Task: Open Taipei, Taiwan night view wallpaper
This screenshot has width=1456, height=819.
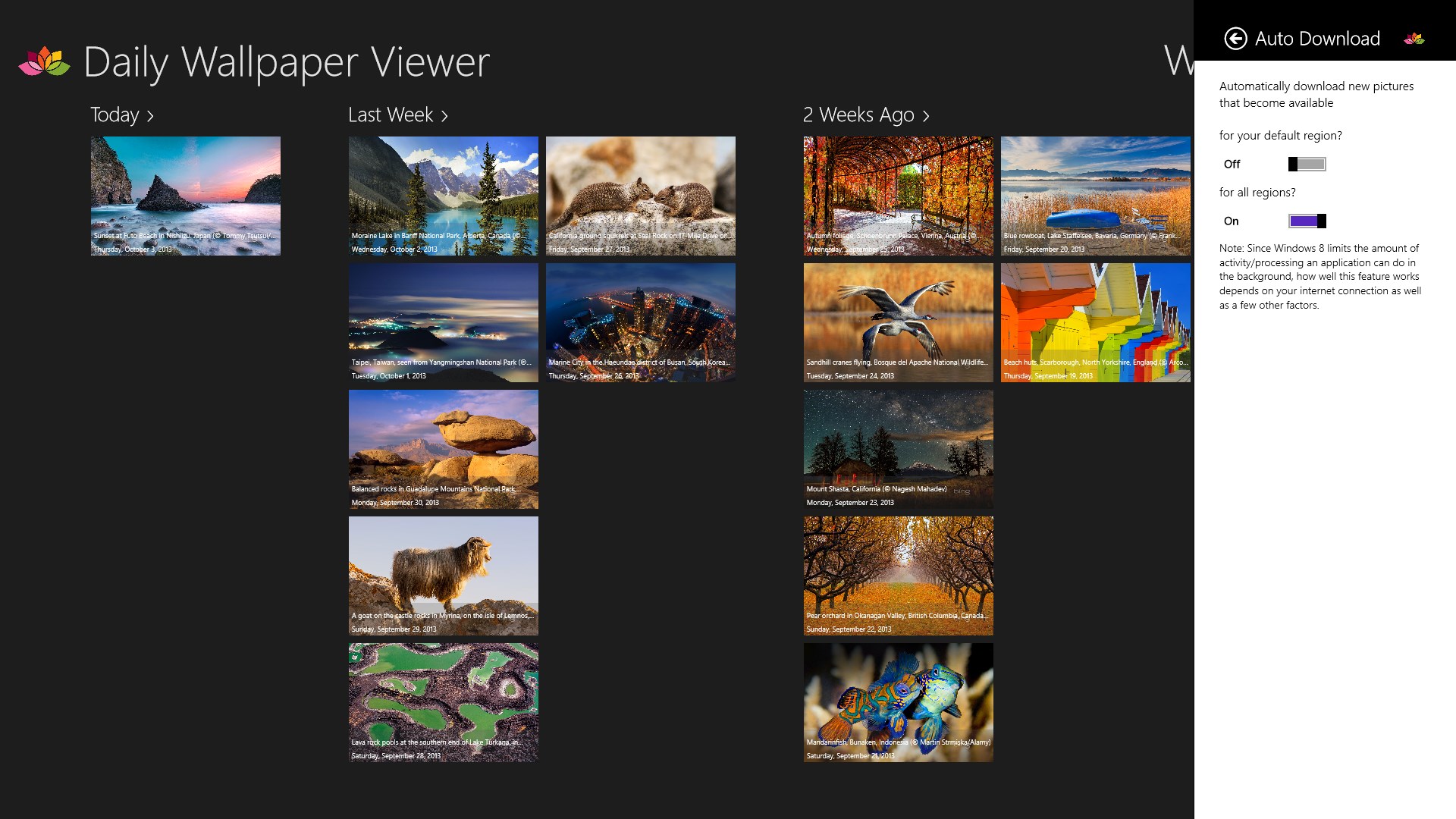Action: [444, 322]
